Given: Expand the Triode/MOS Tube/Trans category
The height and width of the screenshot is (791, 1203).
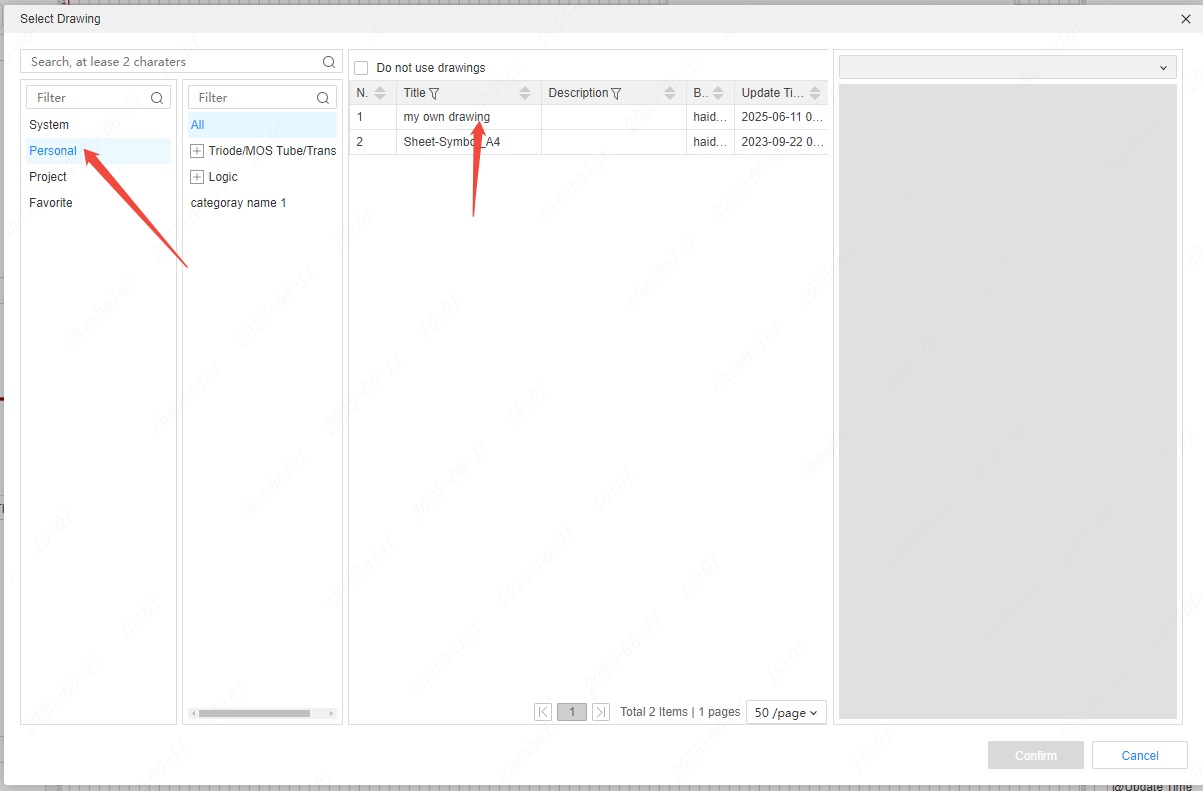Looking at the screenshot, I should point(197,151).
